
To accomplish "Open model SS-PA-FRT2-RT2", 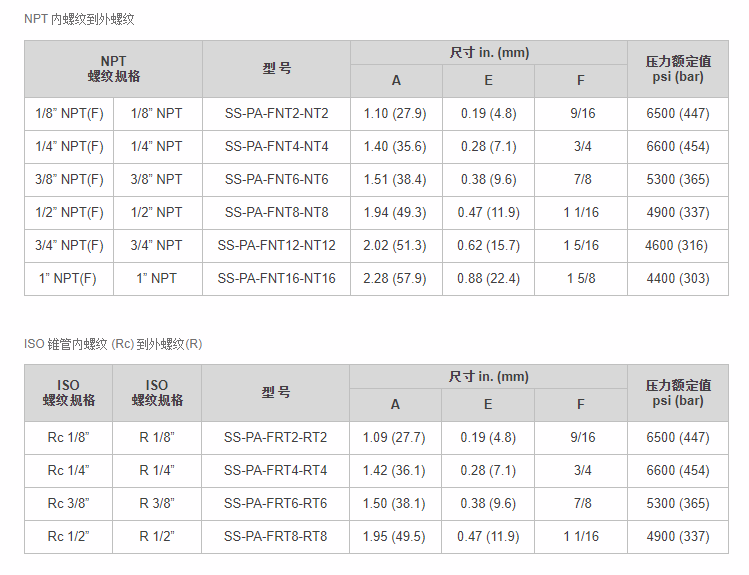I will (x=275, y=438).
